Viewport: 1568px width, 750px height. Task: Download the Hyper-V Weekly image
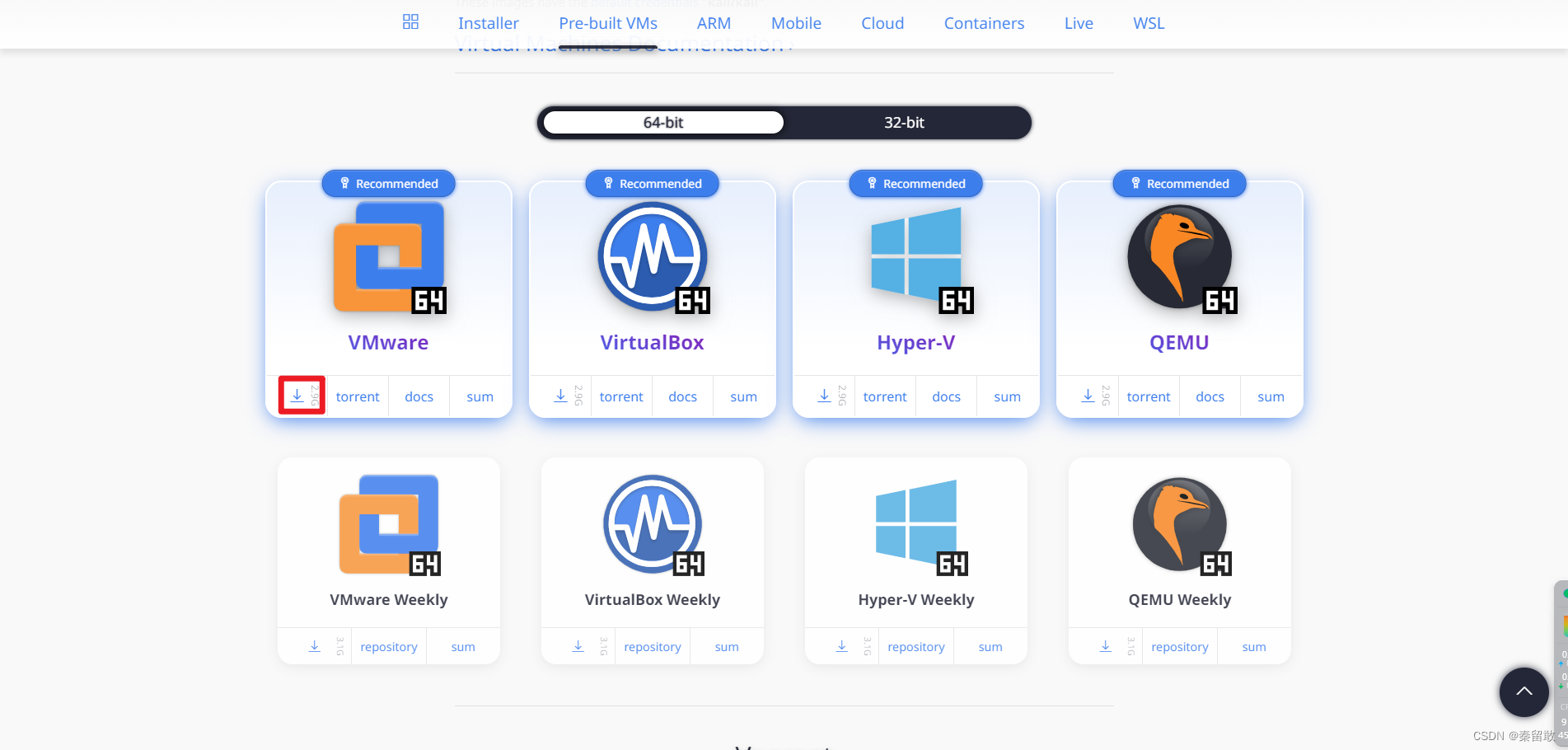(842, 646)
